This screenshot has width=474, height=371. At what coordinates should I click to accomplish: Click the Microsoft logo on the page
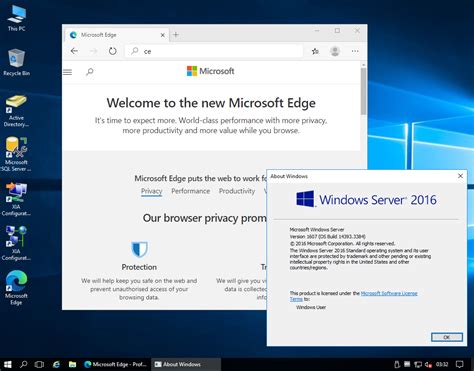click(x=210, y=71)
